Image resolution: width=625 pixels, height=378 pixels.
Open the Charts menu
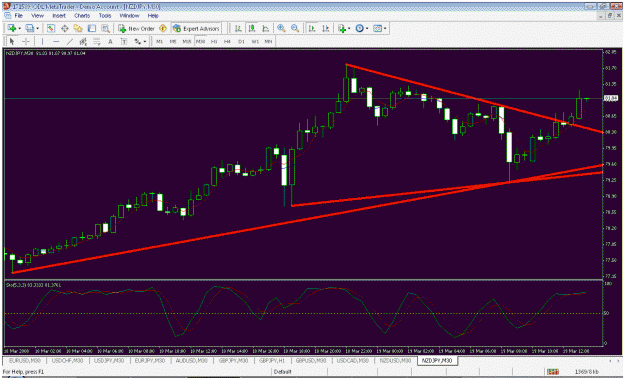(x=82, y=16)
